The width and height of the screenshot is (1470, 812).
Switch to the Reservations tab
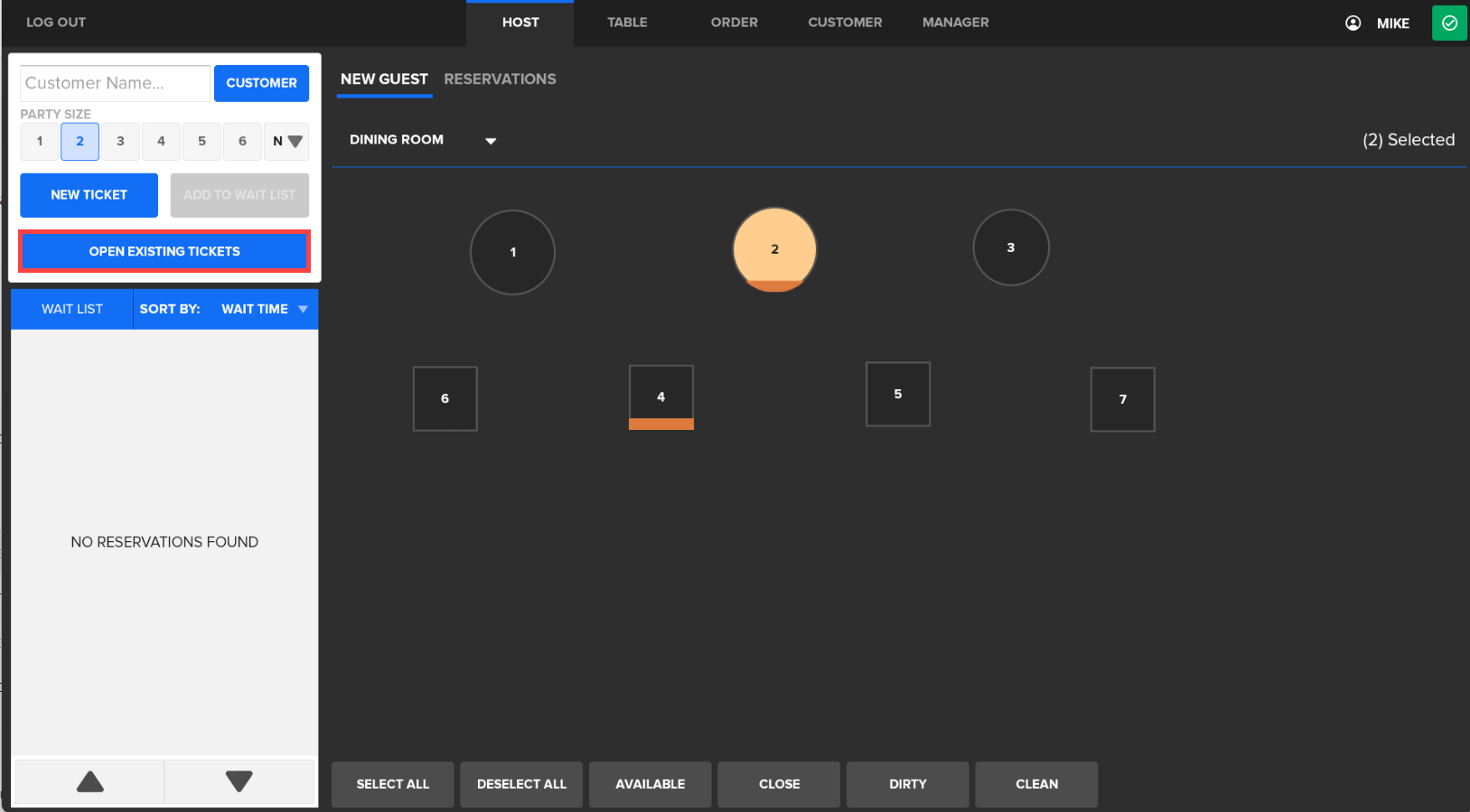500,79
